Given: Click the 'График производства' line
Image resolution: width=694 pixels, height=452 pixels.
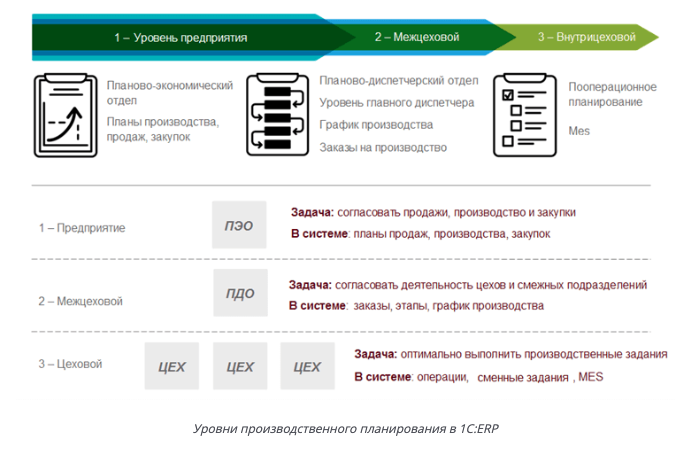Looking at the screenshot, I should (376, 125).
